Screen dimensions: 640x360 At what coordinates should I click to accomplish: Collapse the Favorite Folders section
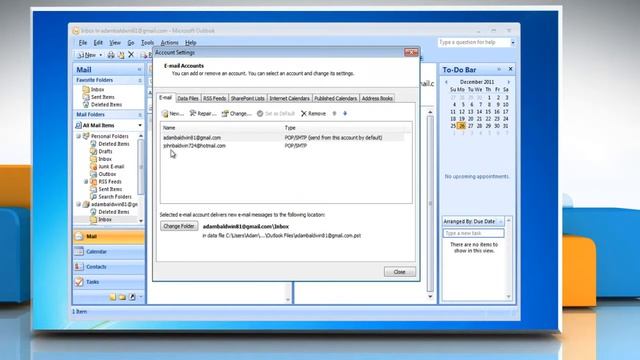coord(140,80)
